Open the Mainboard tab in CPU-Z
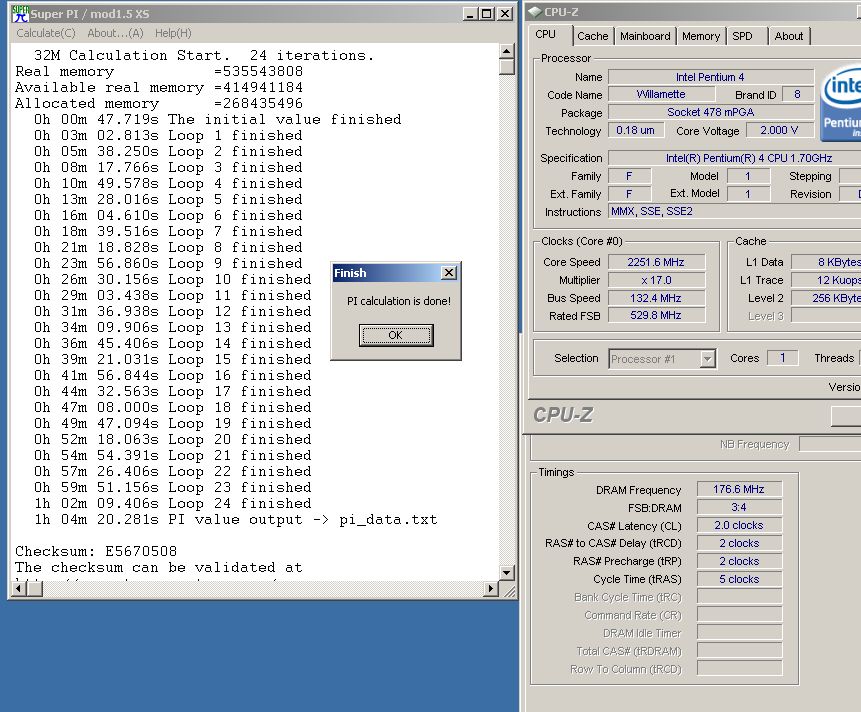The width and height of the screenshot is (861, 712). pos(645,36)
